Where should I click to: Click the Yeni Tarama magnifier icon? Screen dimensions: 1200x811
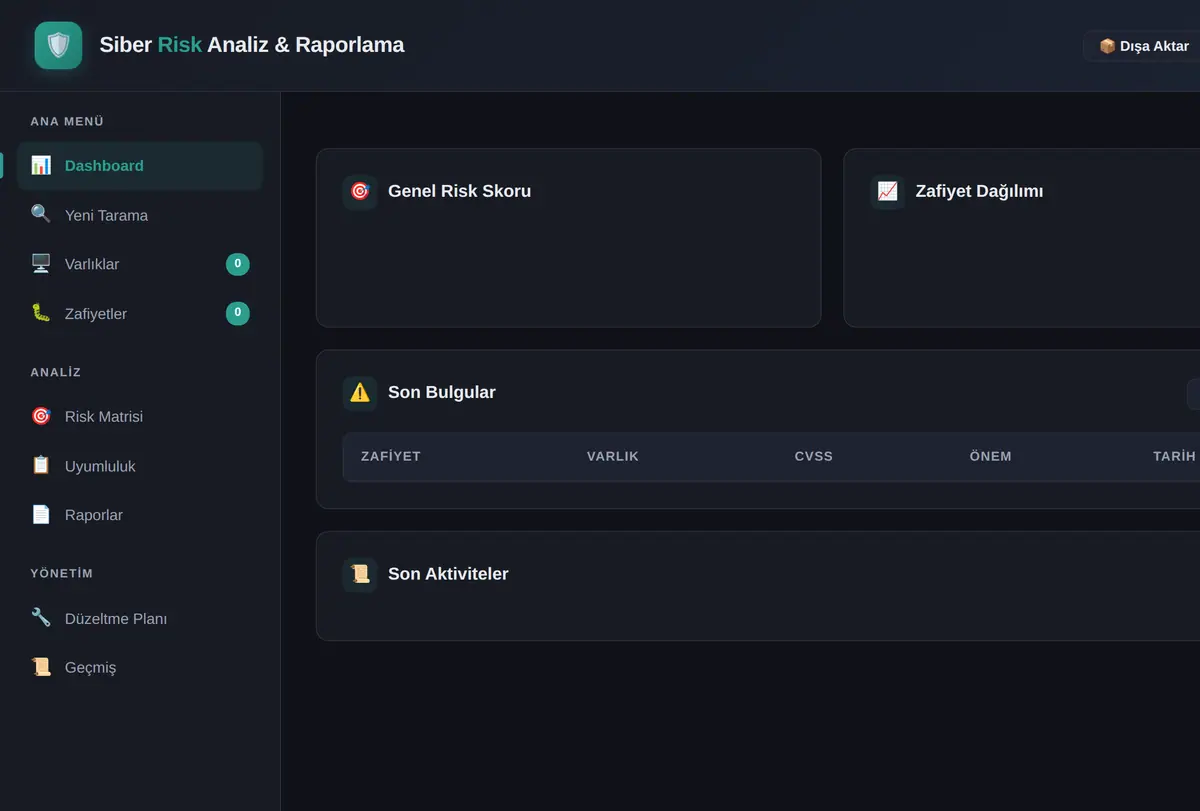click(x=41, y=214)
